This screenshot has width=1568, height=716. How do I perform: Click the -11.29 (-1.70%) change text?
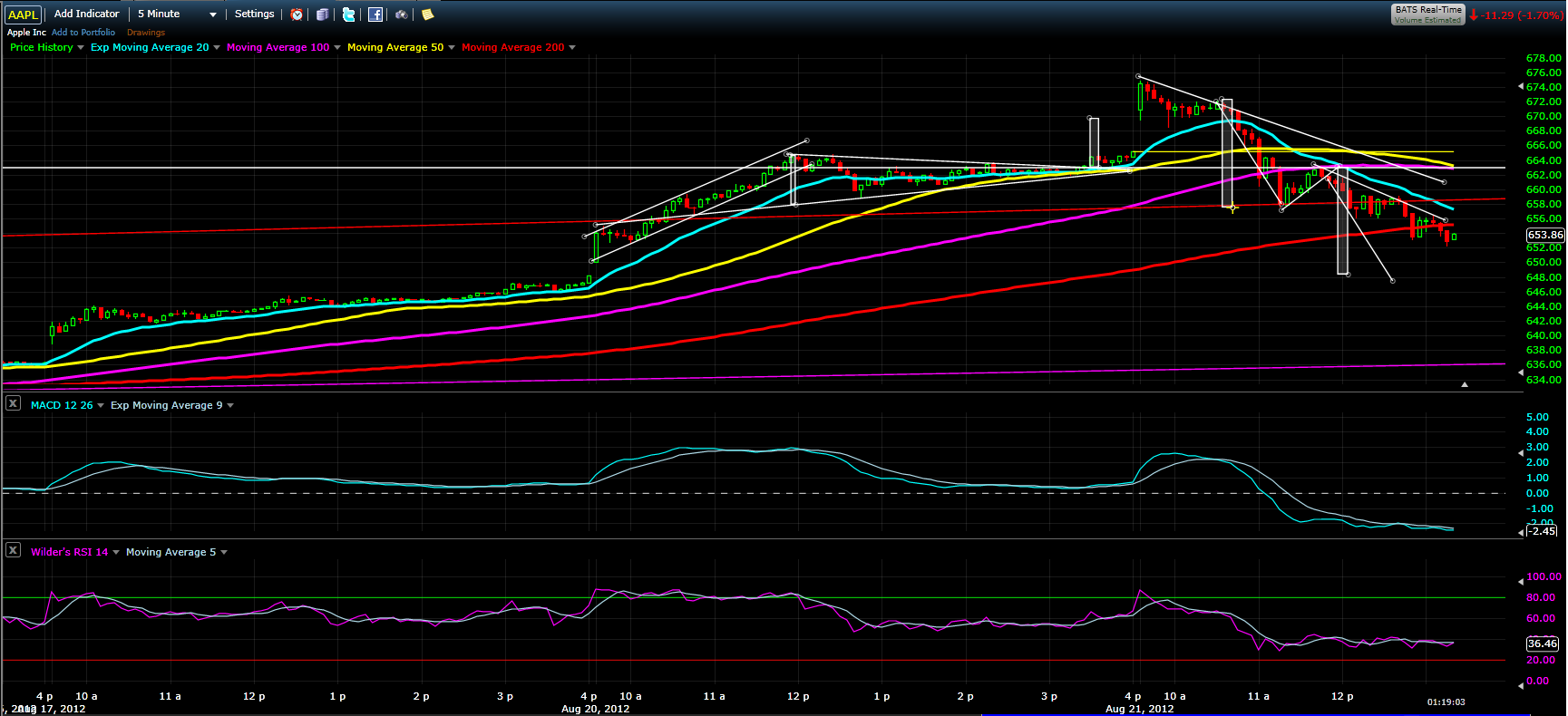tap(1523, 15)
